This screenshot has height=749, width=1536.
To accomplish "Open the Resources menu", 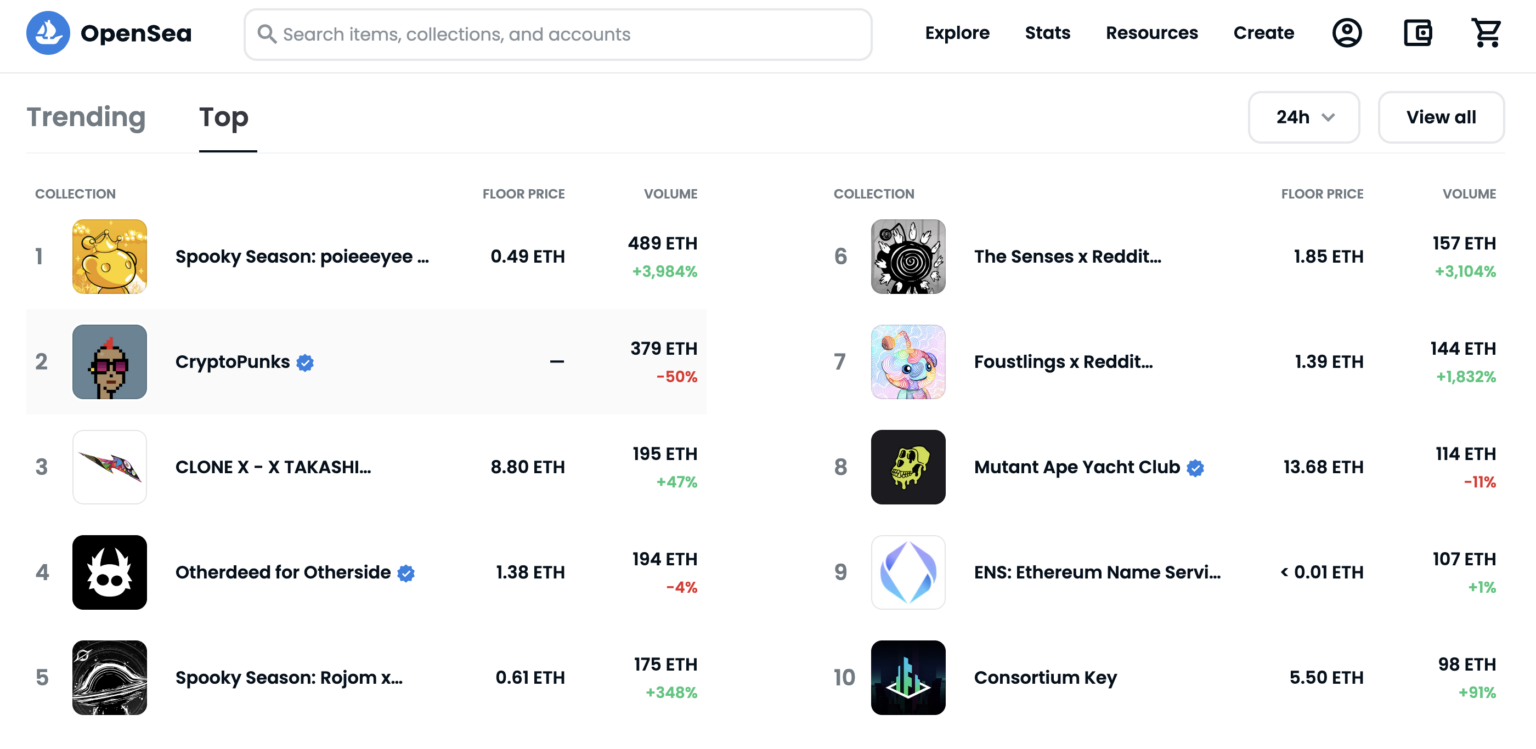I will click(1151, 33).
